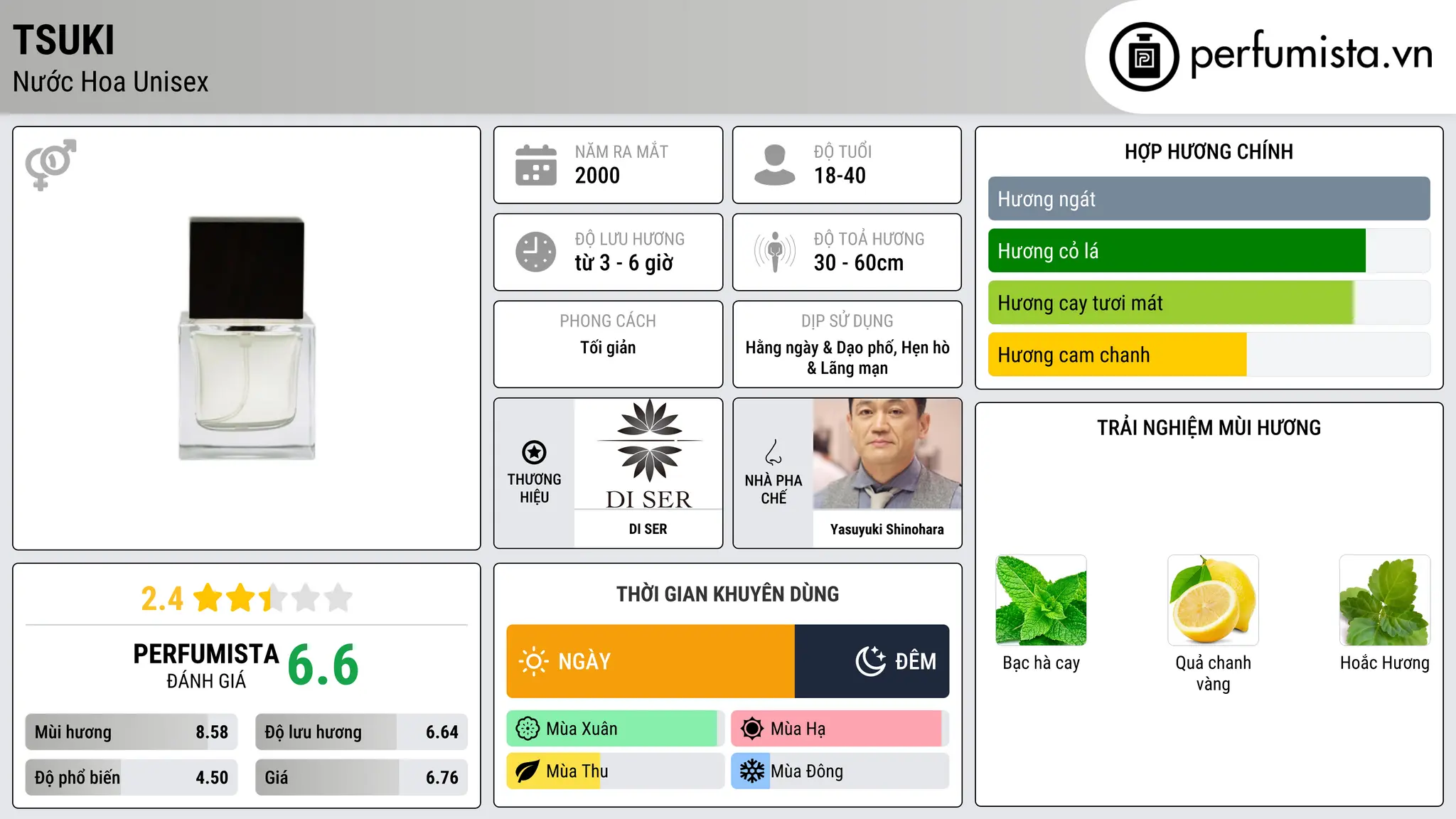The height and width of the screenshot is (819, 1456).
Task: Click the Mùi hương score bar
Action: 132,732
